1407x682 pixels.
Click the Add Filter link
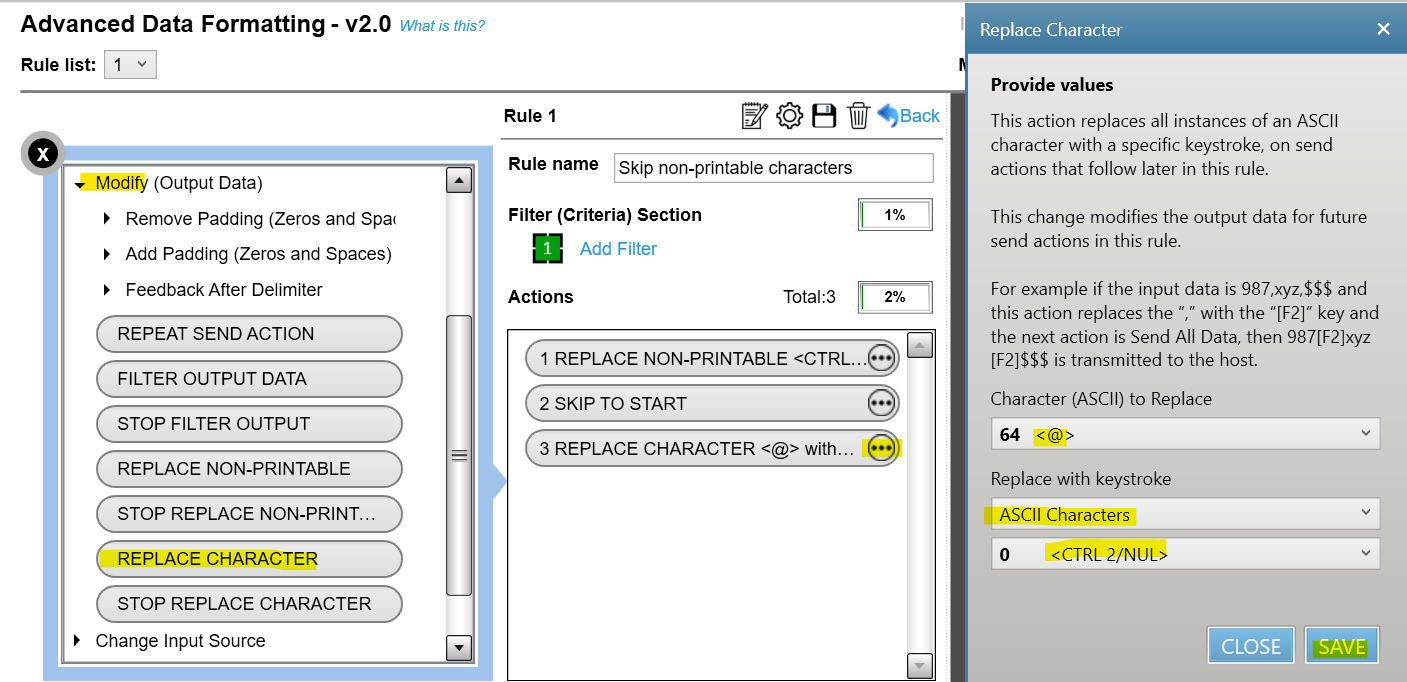pyautogui.click(x=618, y=249)
